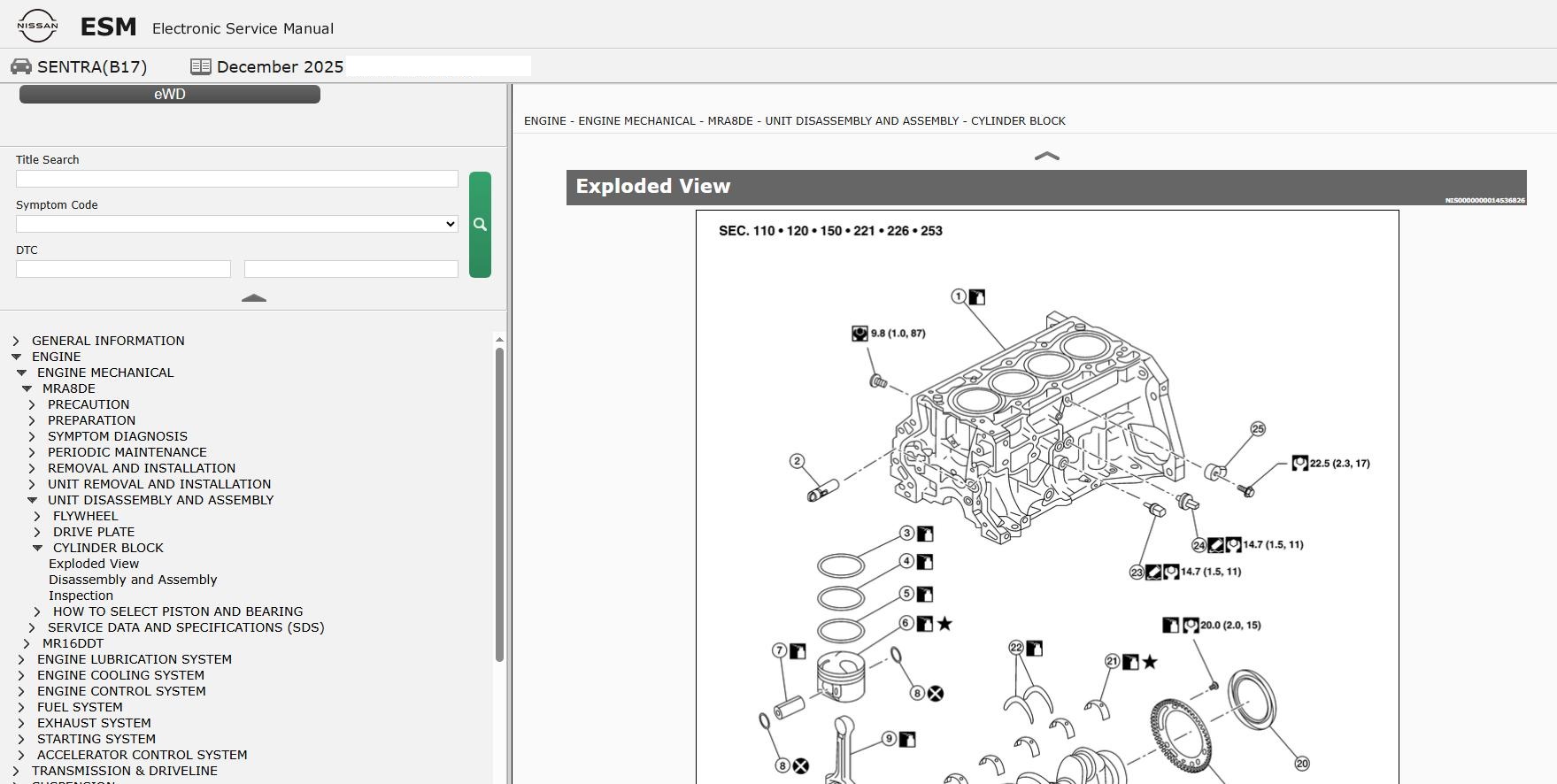Image resolution: width=1557 pixels, height=784 pixels.
Task: Click the Exploded View heading bar
Action: pos(1046,188)
